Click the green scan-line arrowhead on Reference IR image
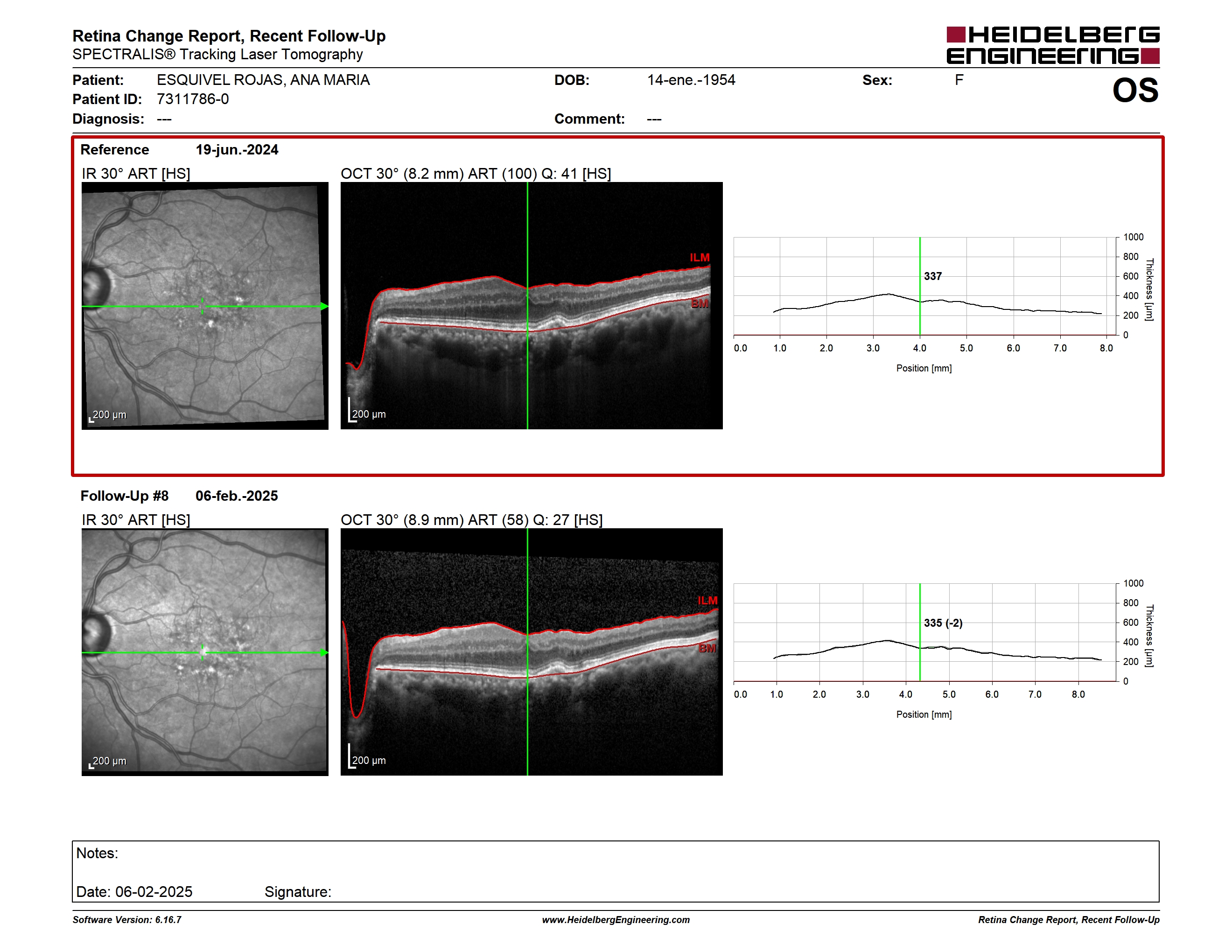 click(x=324, y=306)
